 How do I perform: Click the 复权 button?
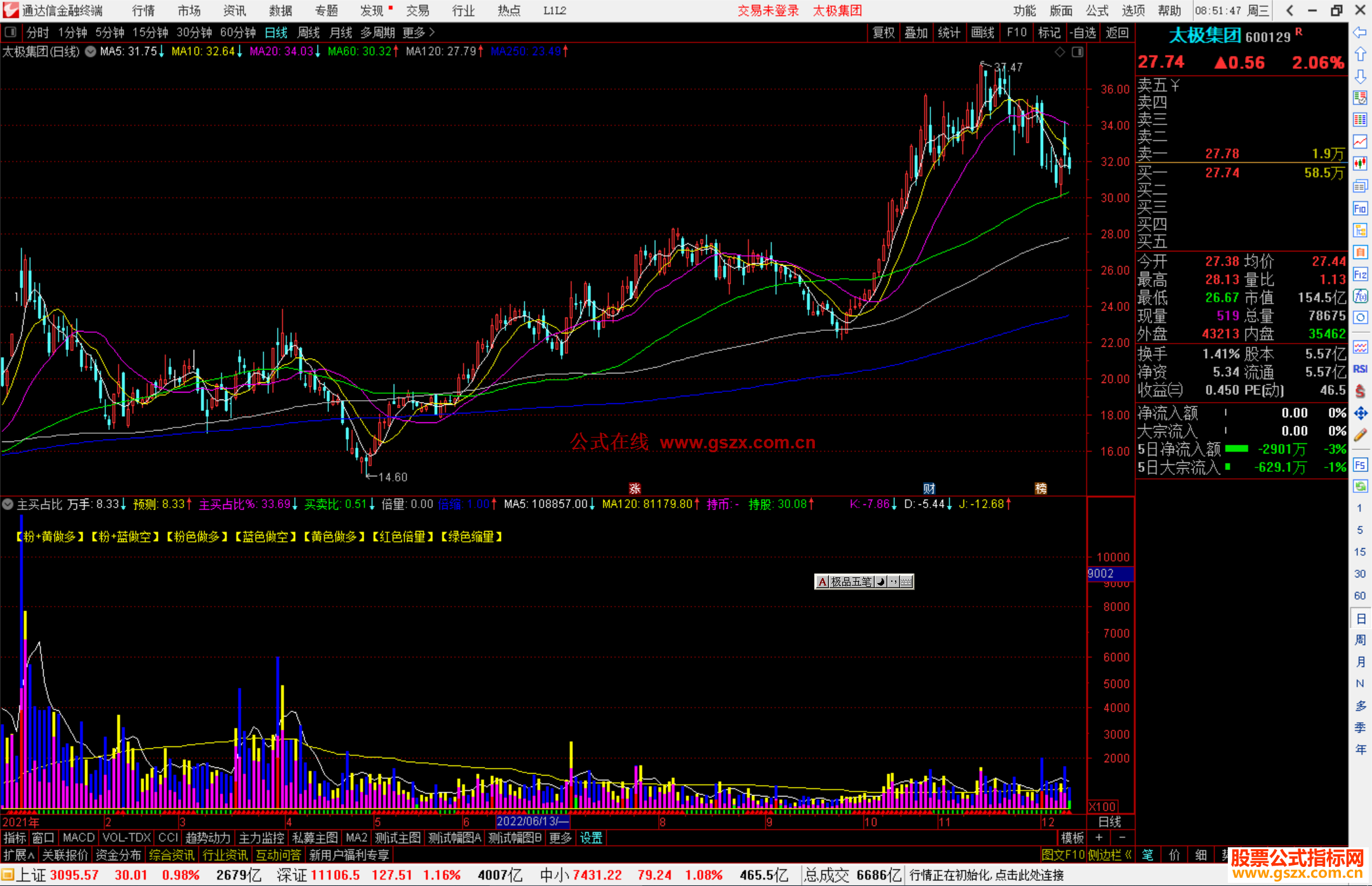[x=884, y=32]
